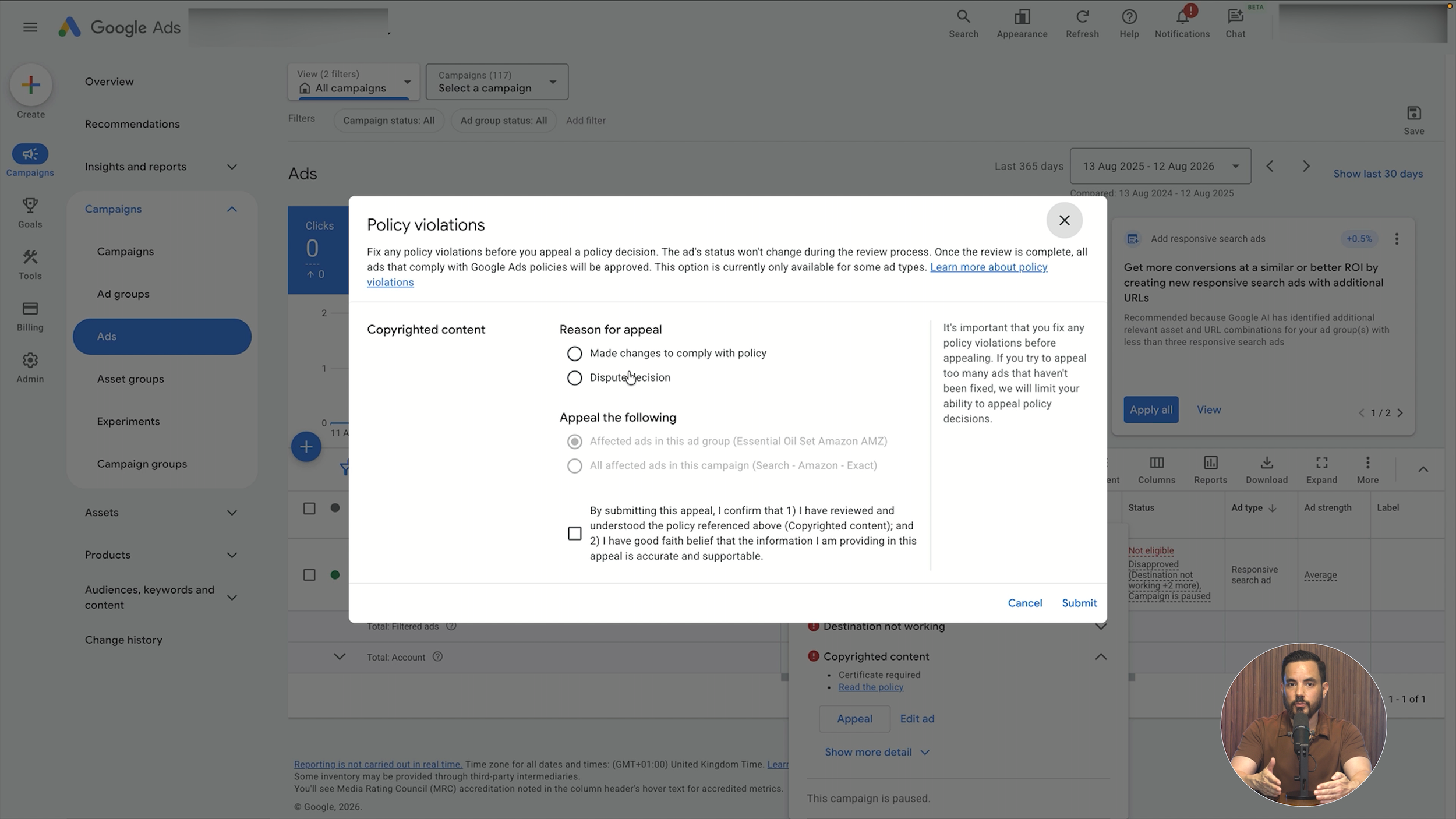This screenshot has width=1456, height=819.
Task: Select Made changes to comply with policy
Action: click(574, 354)
